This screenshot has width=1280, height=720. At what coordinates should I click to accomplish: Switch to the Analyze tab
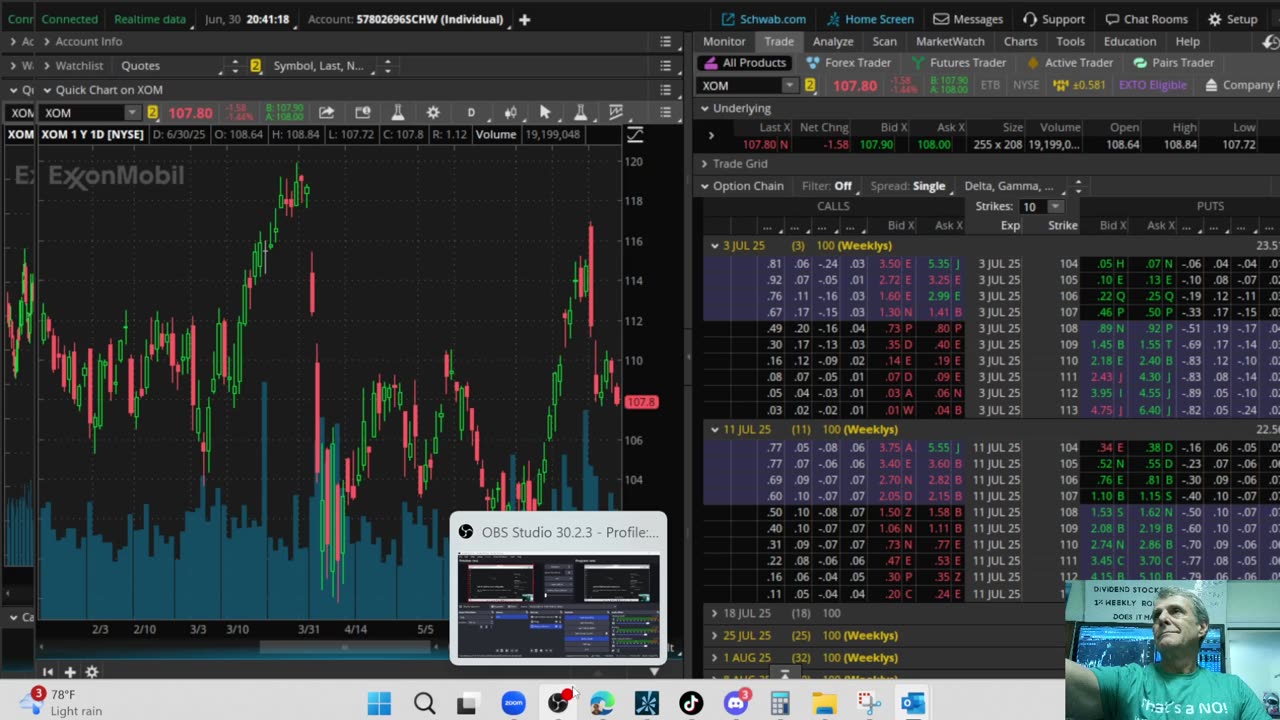[833, 42]
